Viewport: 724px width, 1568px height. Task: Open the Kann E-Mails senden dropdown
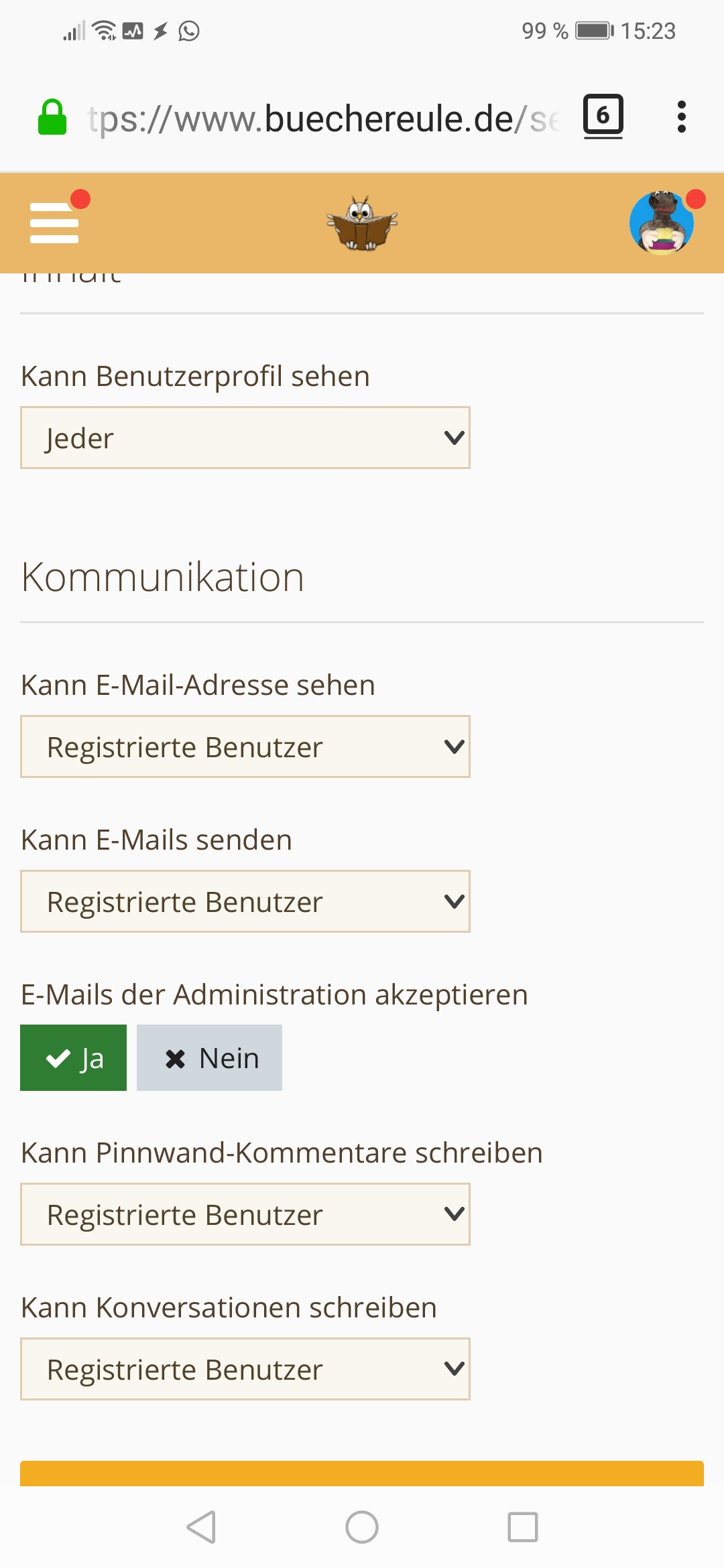pos(245,901)
